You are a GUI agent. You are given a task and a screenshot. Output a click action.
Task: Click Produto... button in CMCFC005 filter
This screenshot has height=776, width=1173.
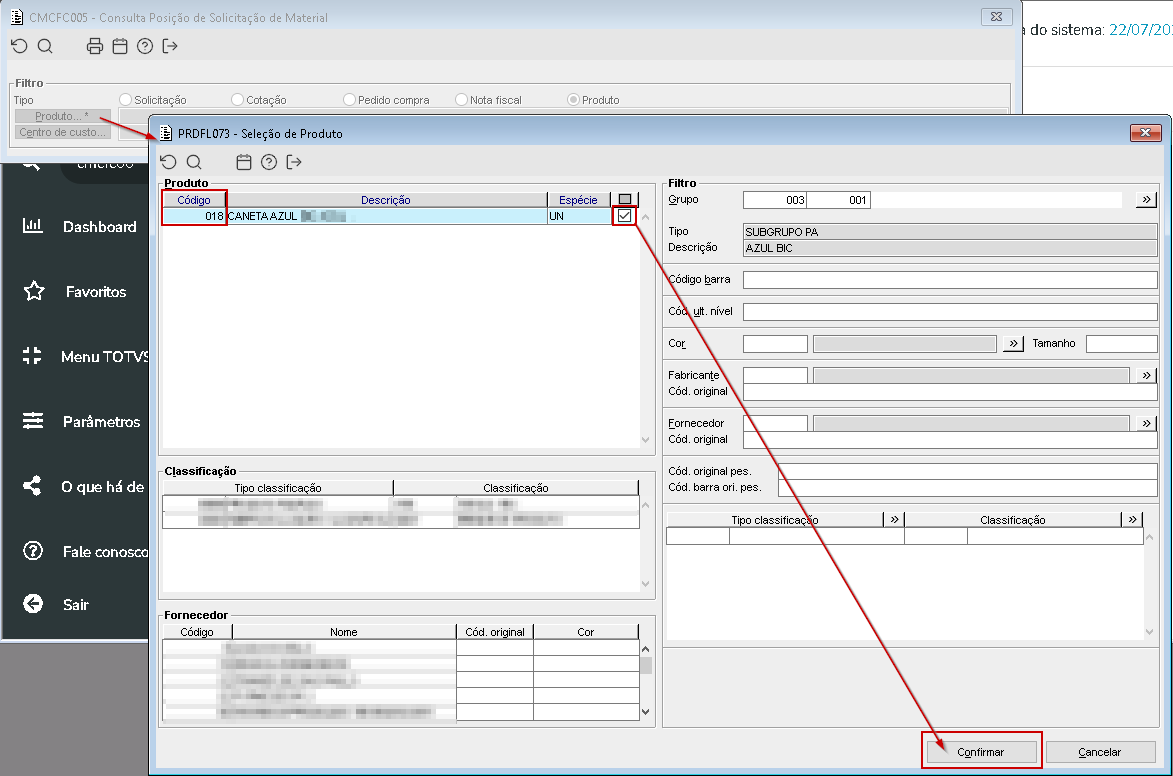pyautogui.click(x=62, y=116)
